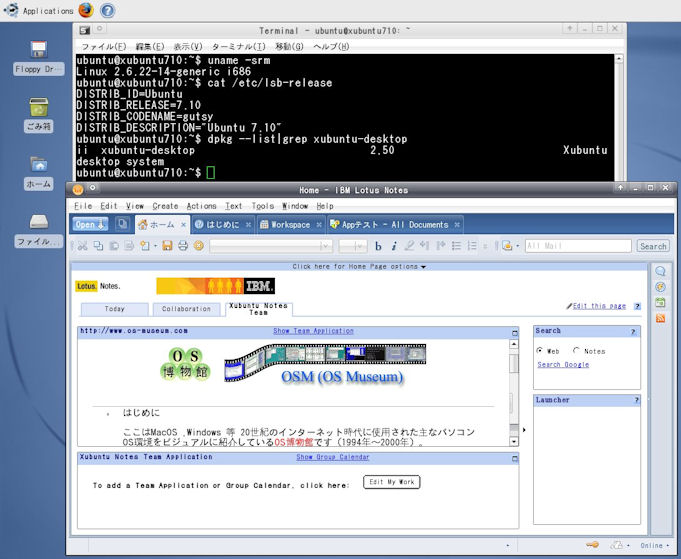Viewport: 681px width, 559px height.
Task: Switch to the Workspace tab
Action: pyautogui.click(x=290, y=225)
